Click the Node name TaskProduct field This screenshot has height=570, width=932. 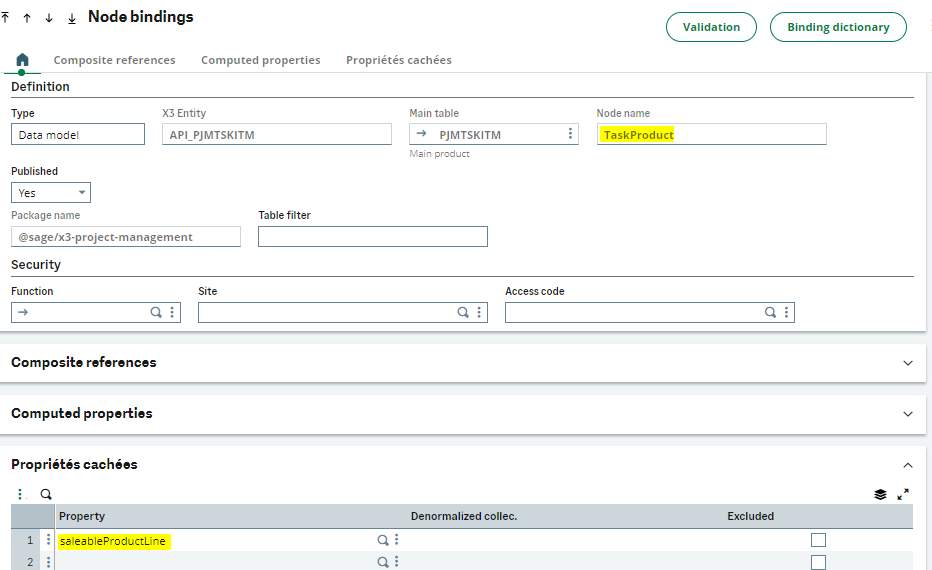[x=711, y=134]
